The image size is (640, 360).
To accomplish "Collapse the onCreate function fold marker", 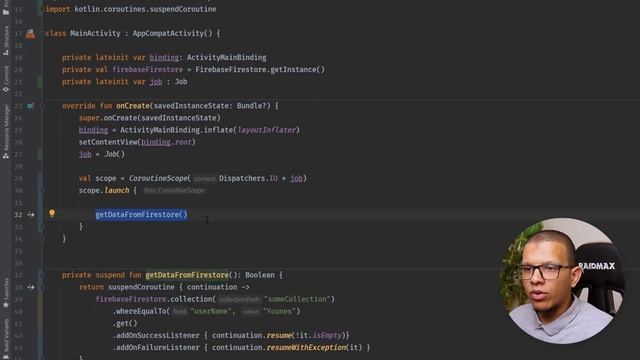I will tap(42, 106).
